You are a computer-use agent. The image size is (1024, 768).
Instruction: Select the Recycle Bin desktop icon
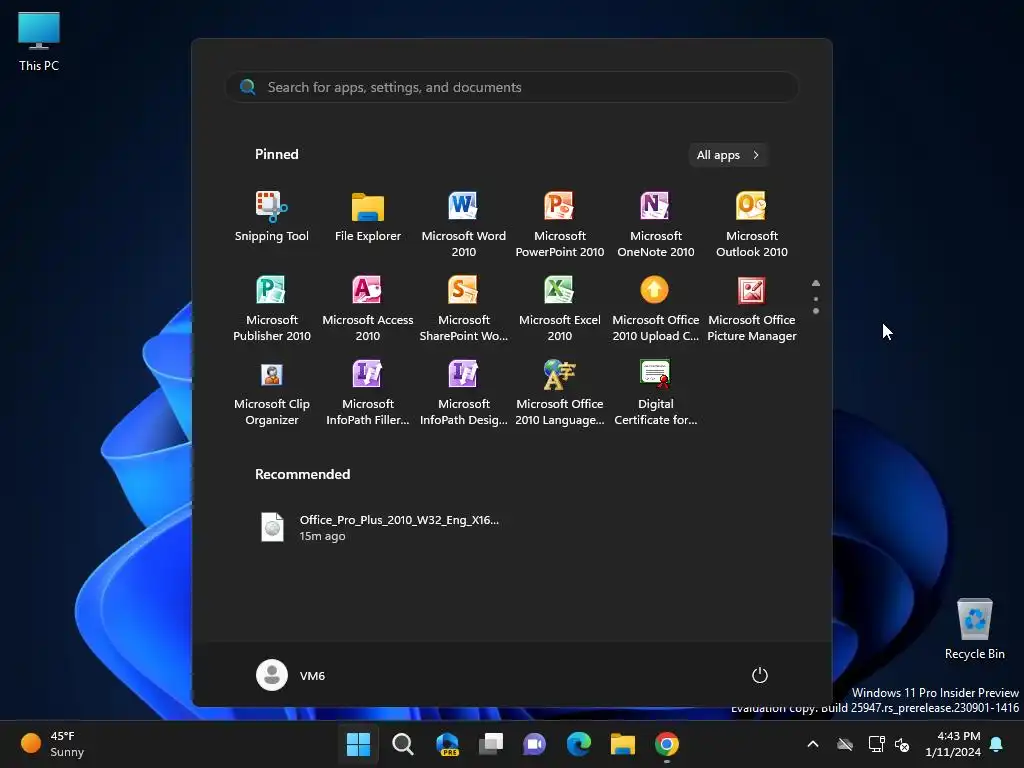tap(974, 629)
